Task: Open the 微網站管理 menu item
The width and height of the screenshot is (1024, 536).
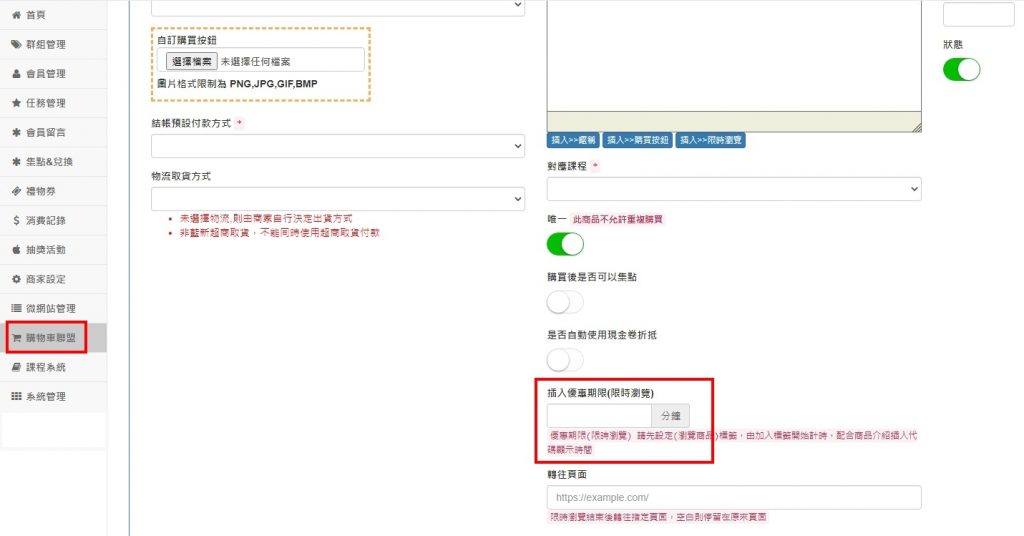Action: 53,308
